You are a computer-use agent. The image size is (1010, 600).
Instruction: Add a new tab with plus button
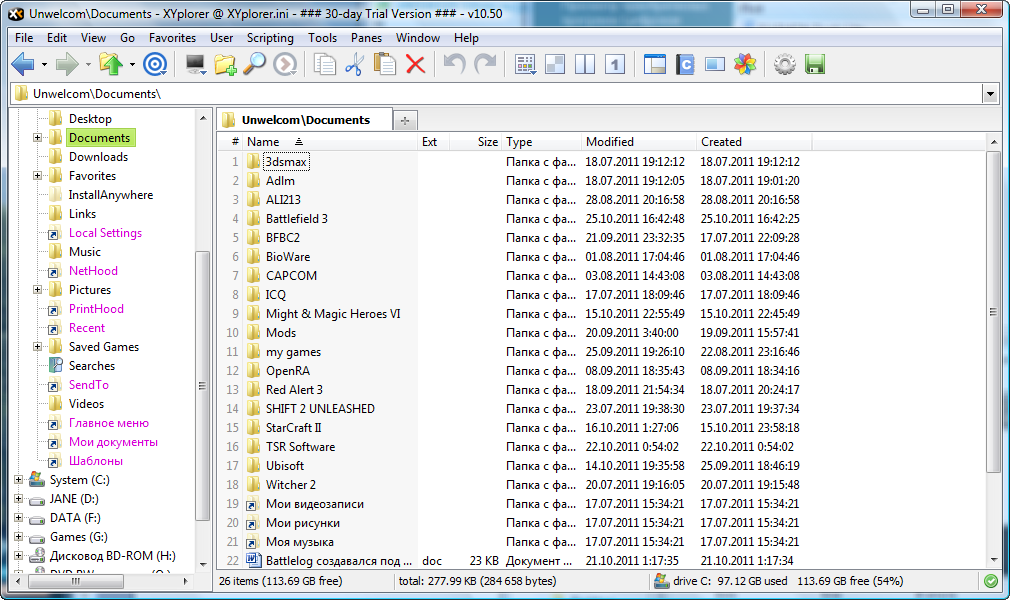click(405, 120)
